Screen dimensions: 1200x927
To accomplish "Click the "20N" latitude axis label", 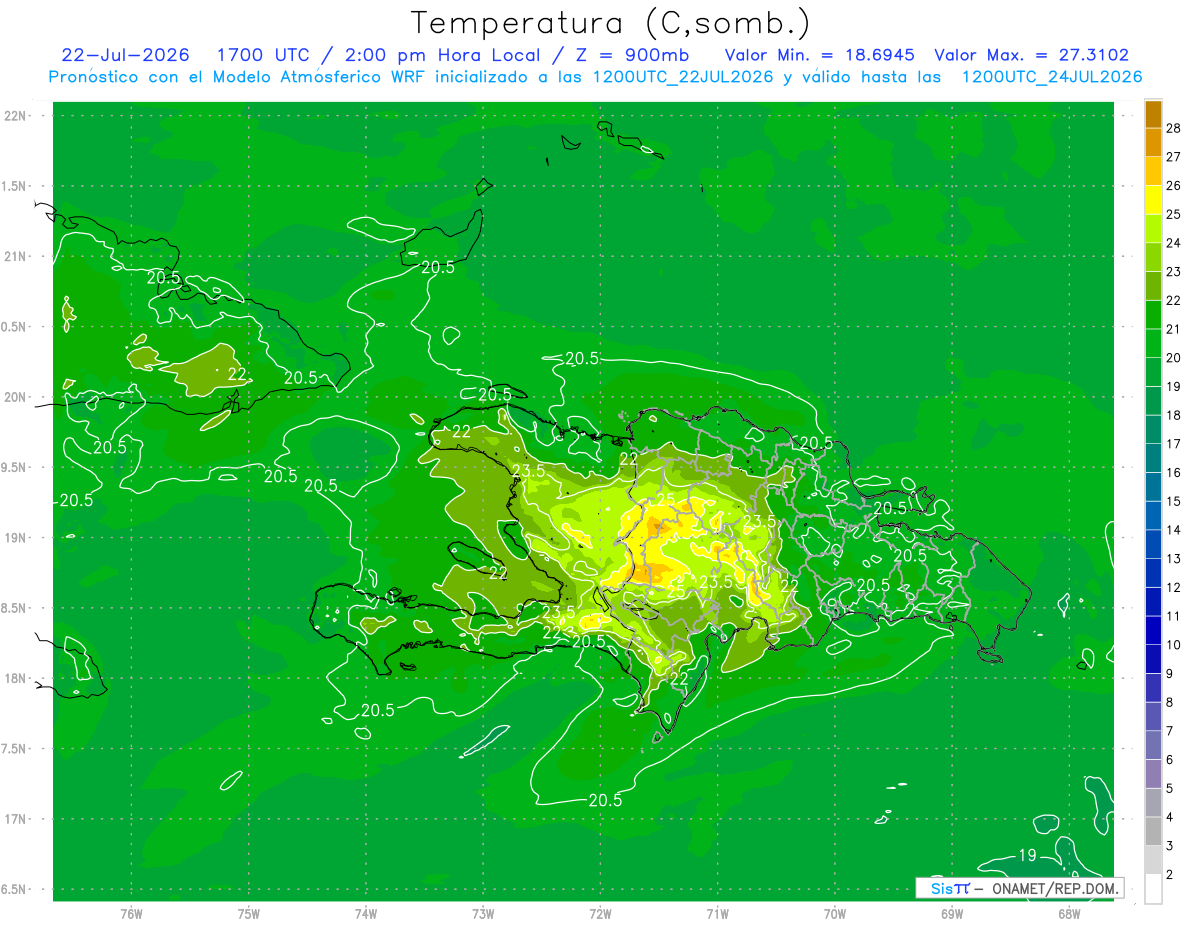I will 16,397.
